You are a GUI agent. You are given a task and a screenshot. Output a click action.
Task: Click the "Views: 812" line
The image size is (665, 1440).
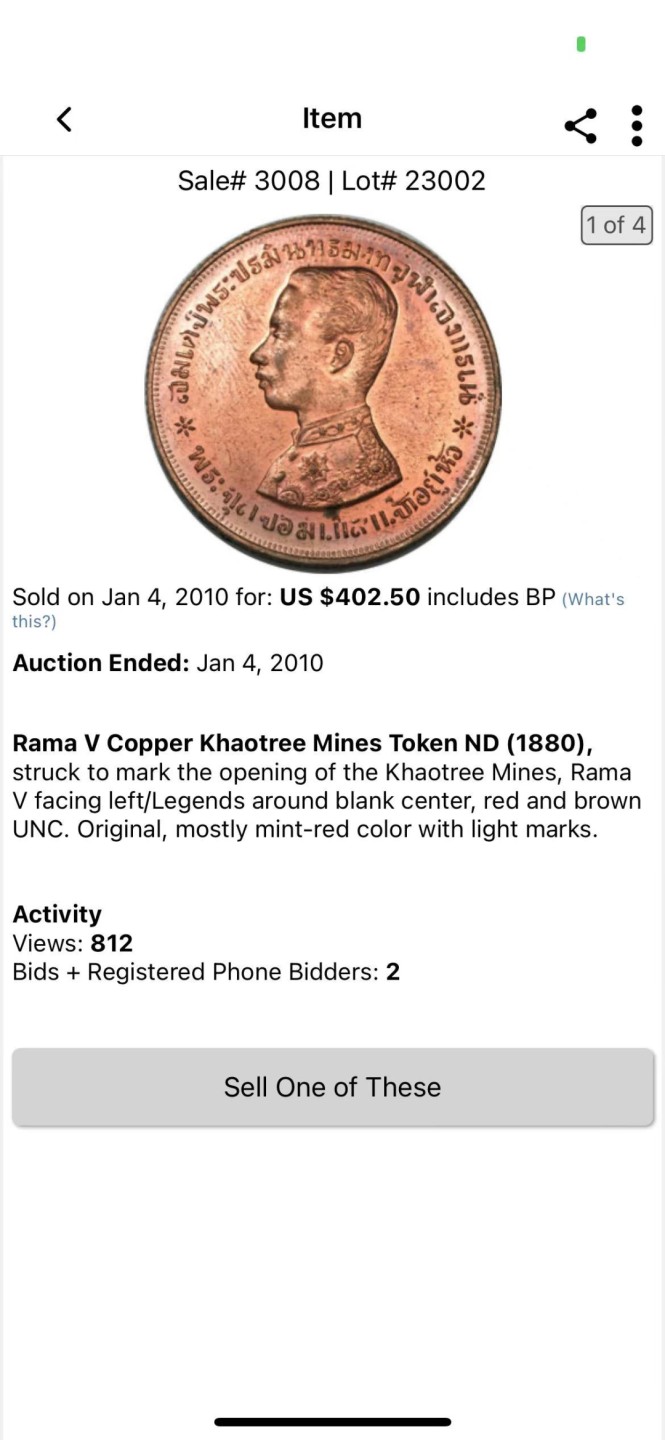pyautogui.click(x=72, y=943)
